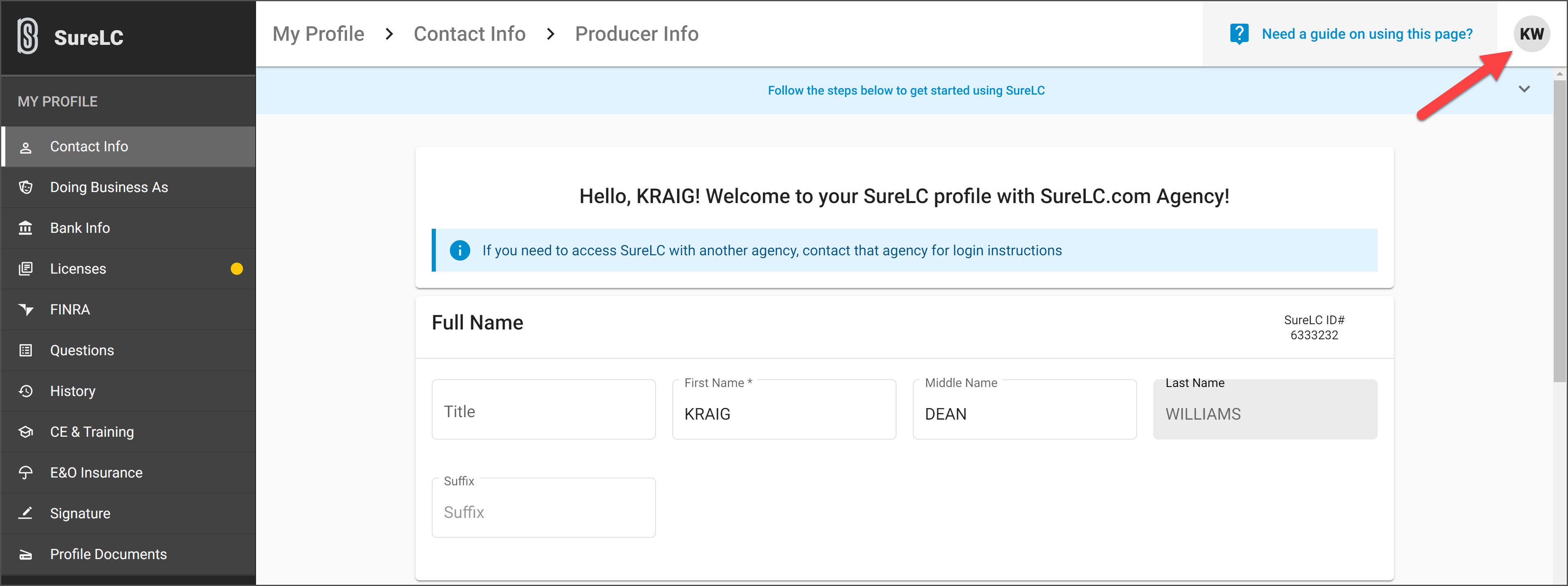
Task: Click 'Follow the steps below' banner text
Action: 906,90
